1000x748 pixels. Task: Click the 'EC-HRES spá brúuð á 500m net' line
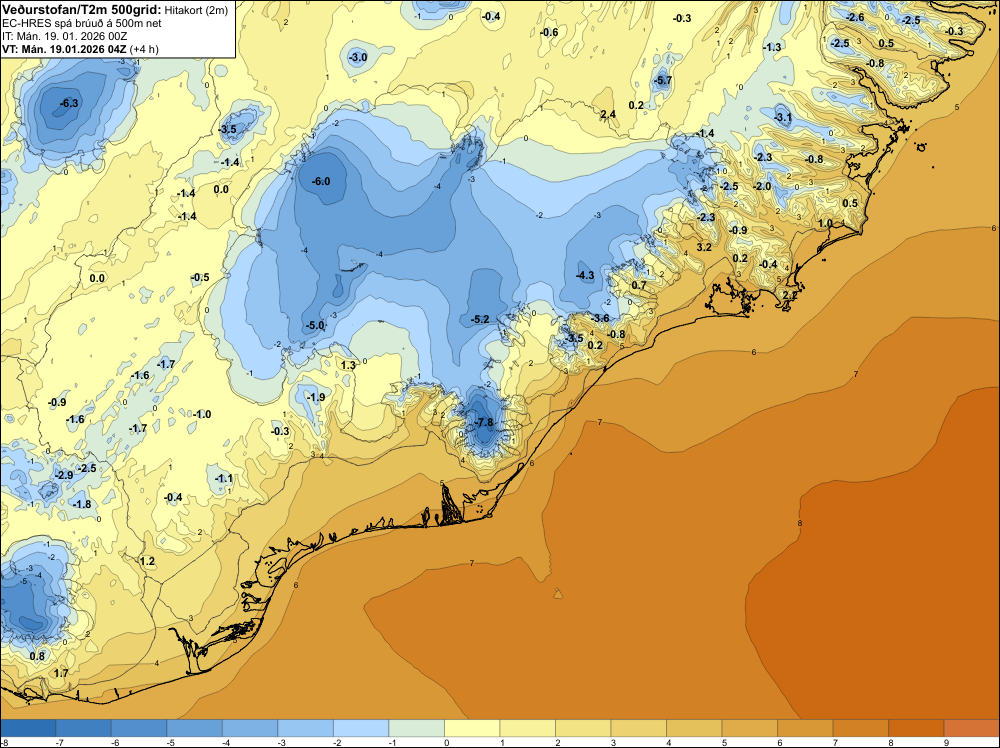point(82,24)
